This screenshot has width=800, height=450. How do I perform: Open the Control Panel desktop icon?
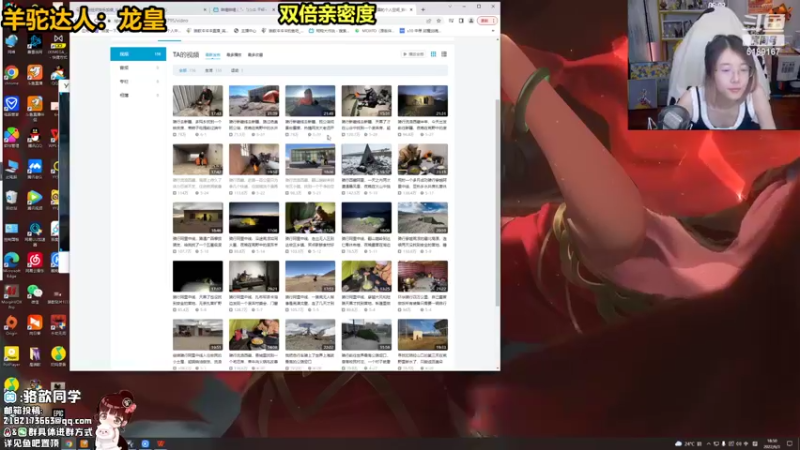click(x=11, y=230)
